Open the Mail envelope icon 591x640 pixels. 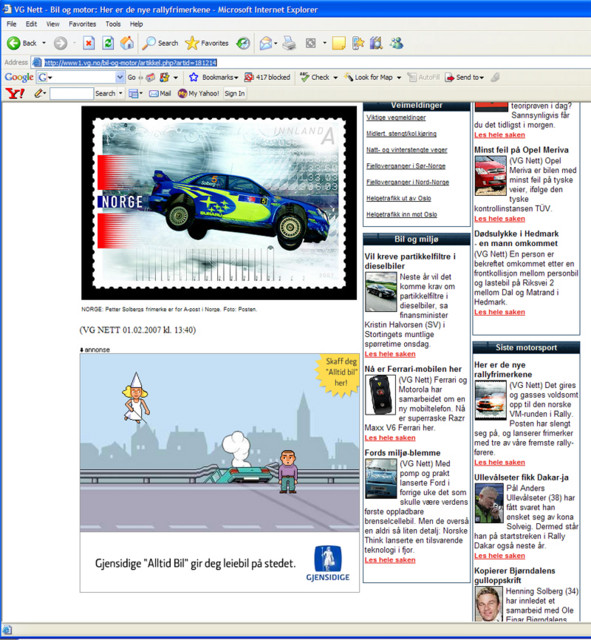[x=265, y=43]
